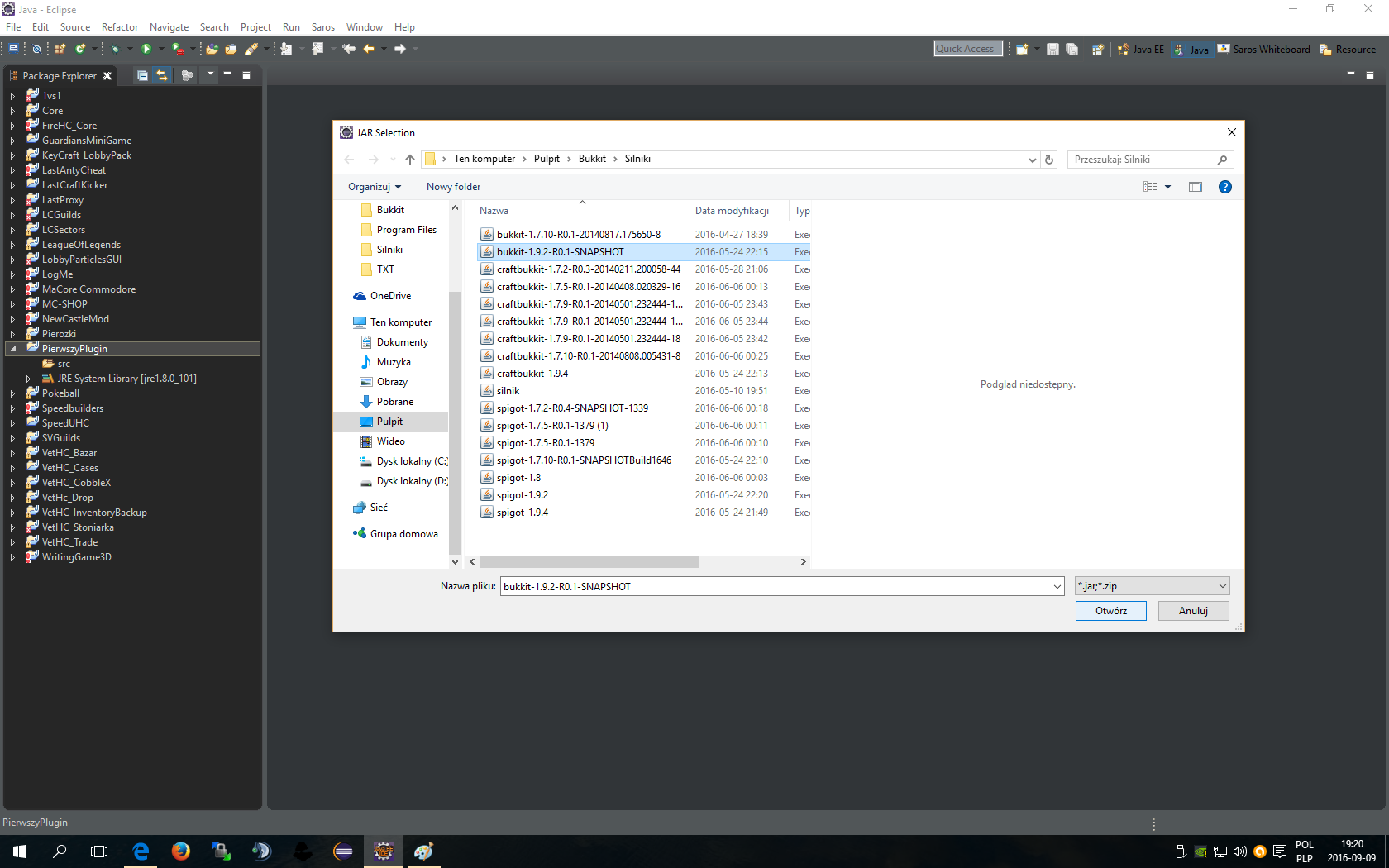This screenshot has height=868, width=1389.
Task: Toggle Link with Editor in Package Explorer
Action: (162, 75)
